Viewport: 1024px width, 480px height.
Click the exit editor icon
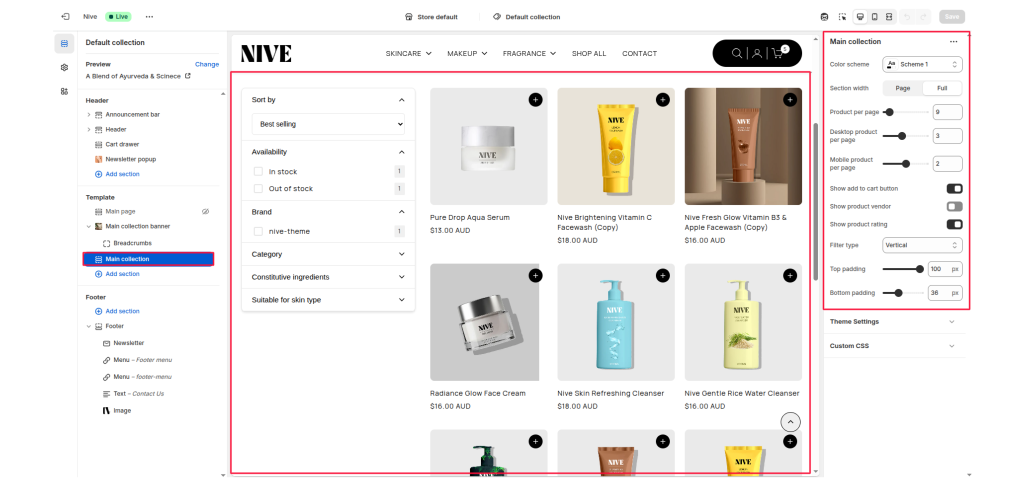[x=65, y=17]
